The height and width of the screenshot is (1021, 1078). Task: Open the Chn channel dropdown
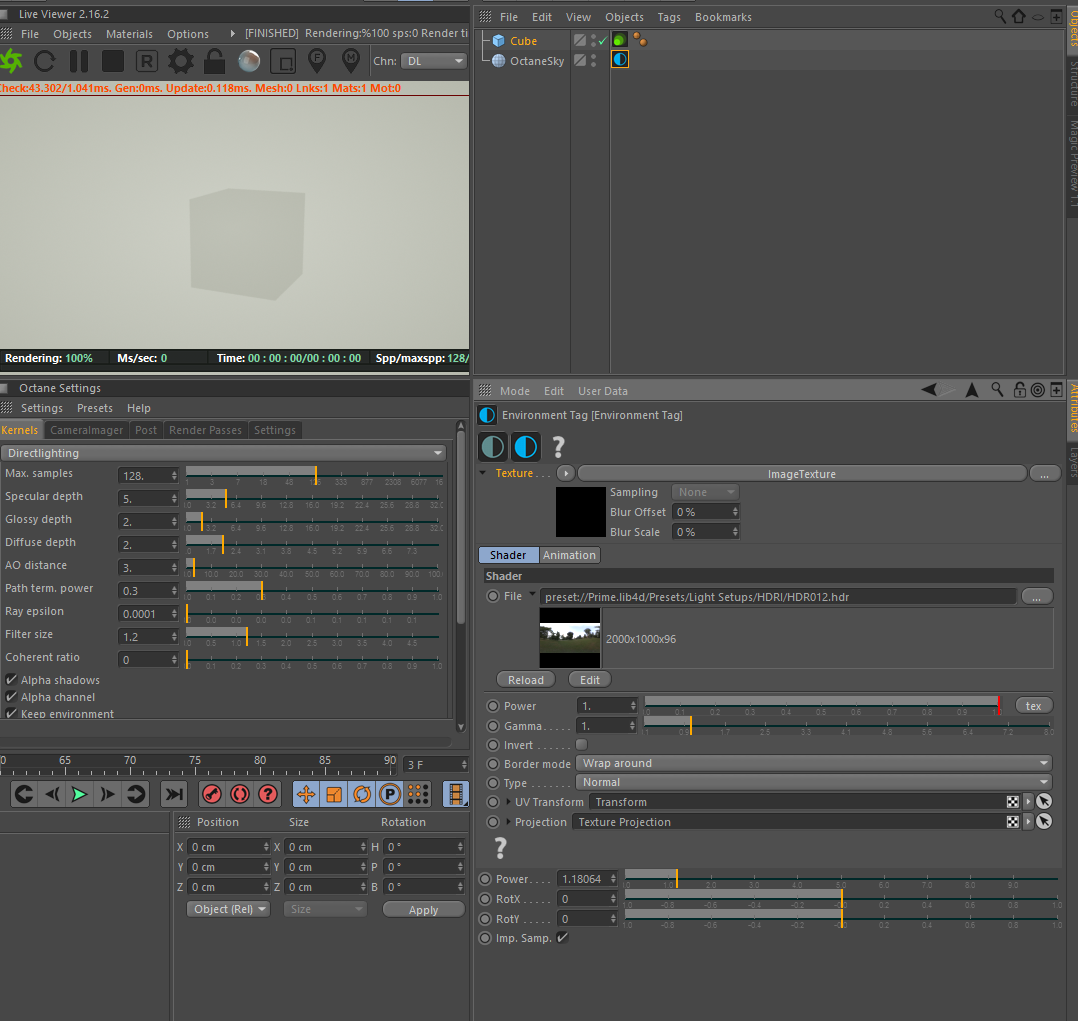pos(433,61)
